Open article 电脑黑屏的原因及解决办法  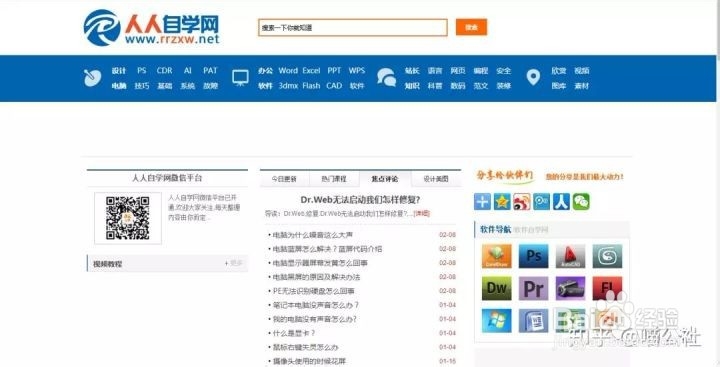click(316, 277)
